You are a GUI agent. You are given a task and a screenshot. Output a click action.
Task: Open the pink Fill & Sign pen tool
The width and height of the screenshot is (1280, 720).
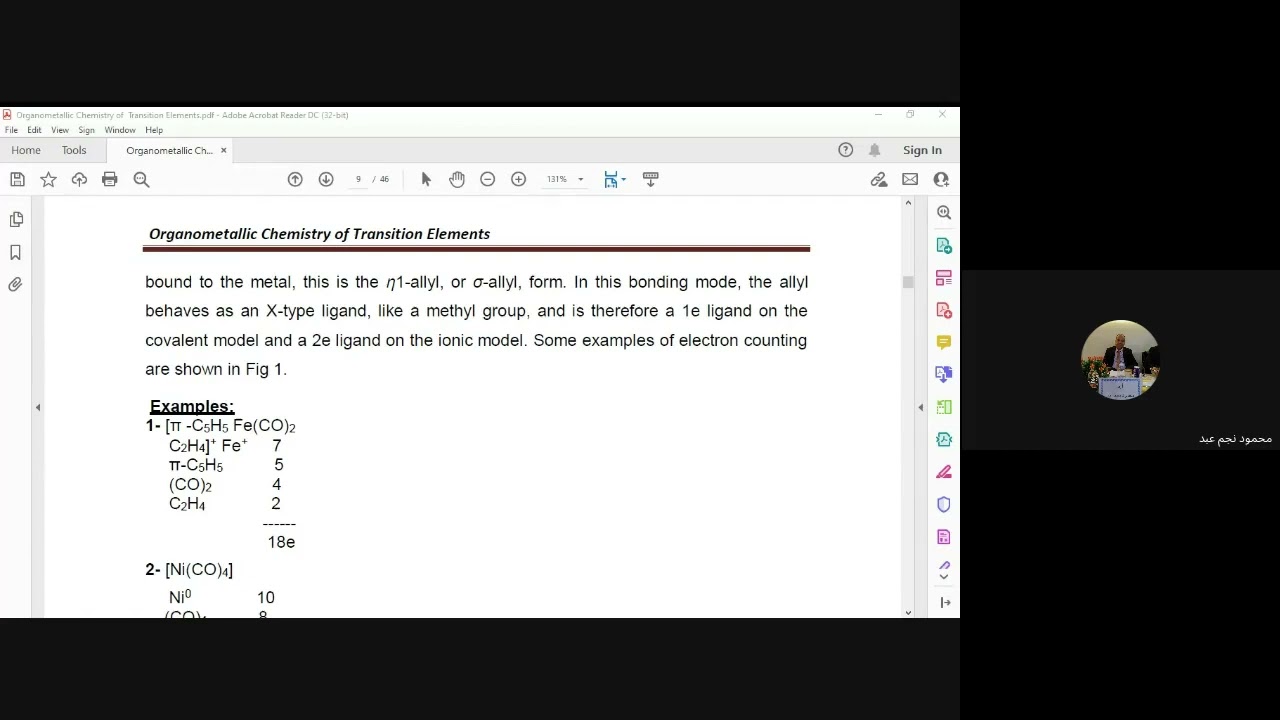pos(944,472)
